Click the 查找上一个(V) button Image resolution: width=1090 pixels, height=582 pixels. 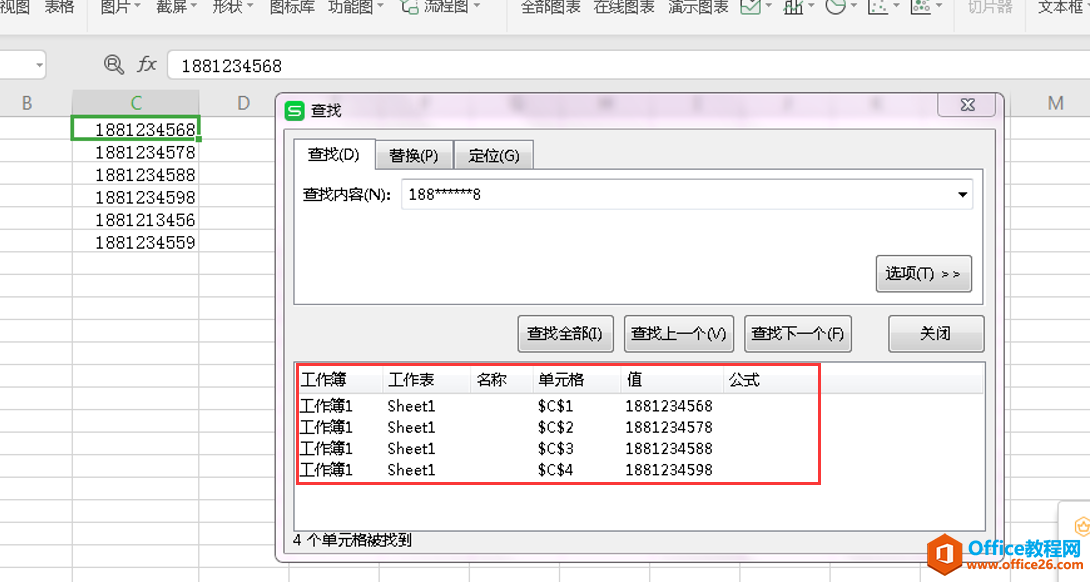pyautogui.click(x=678, y=334)
